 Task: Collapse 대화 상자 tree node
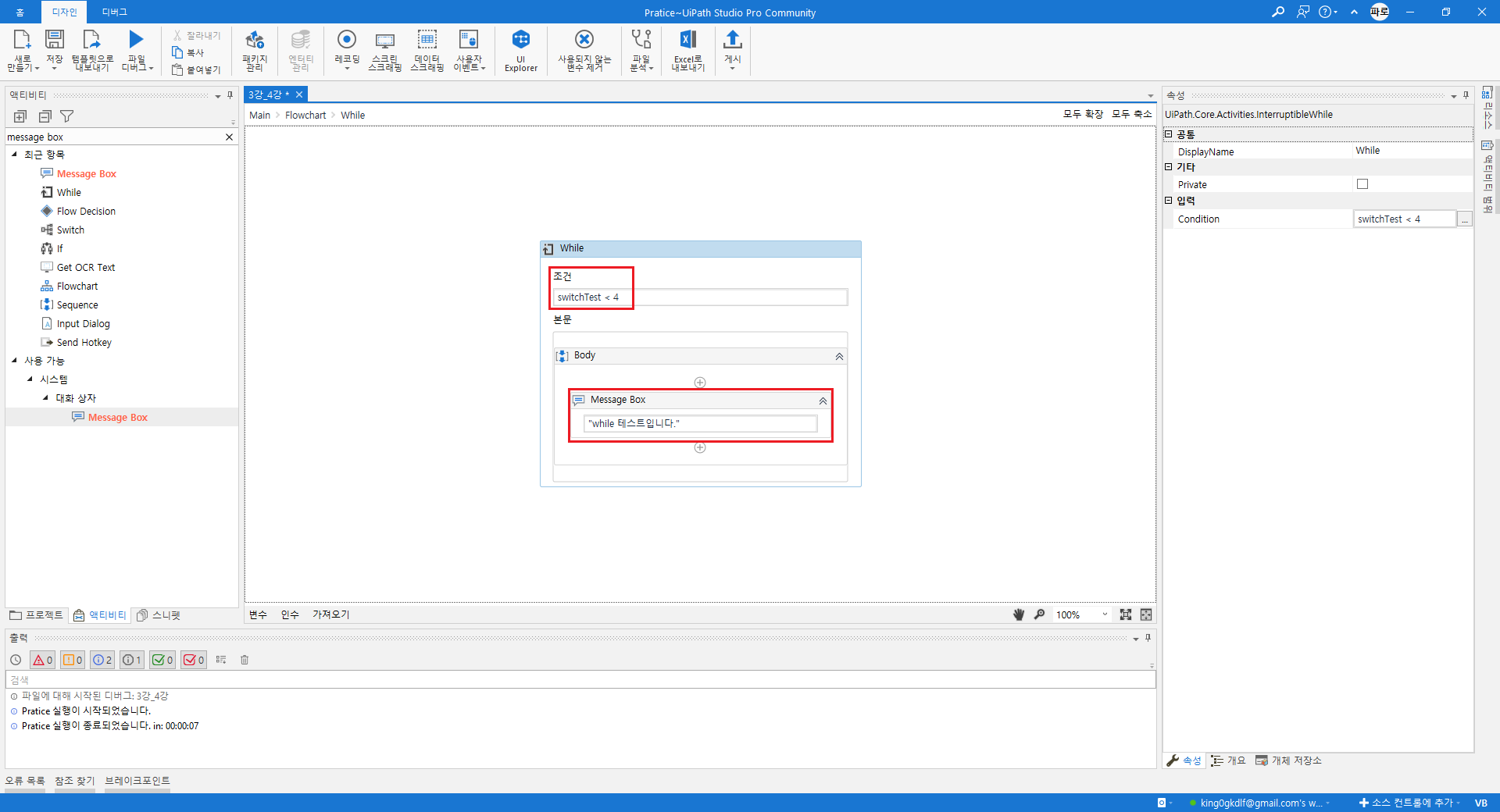(x=45, y=397)
